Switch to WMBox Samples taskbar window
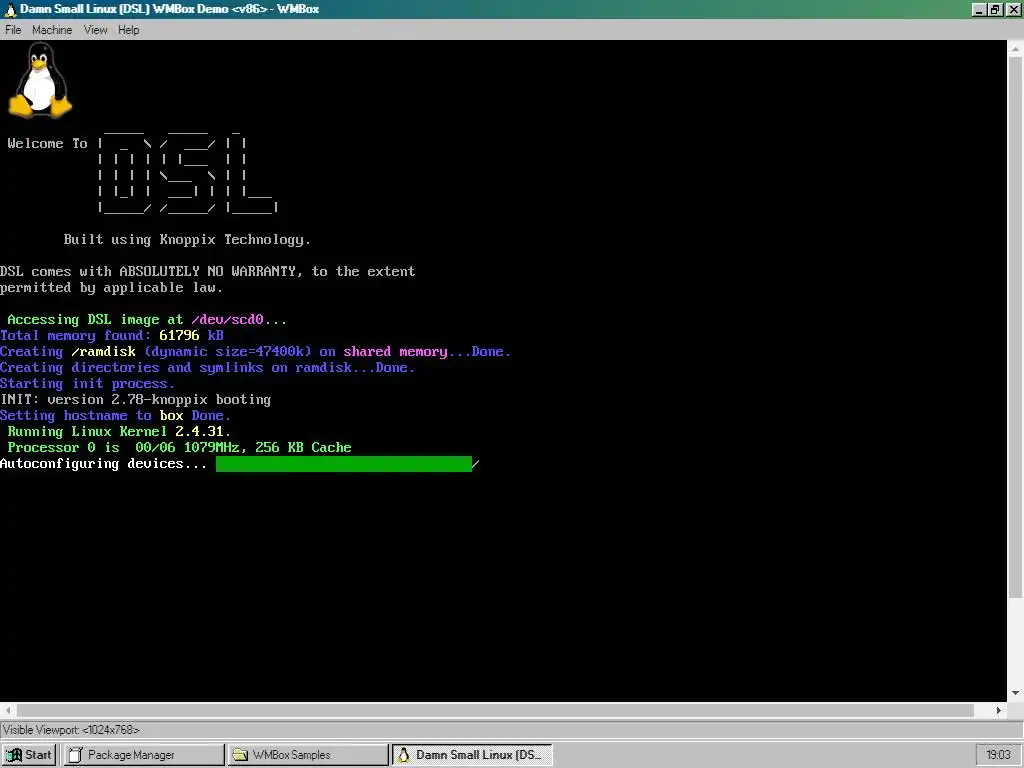The height and width of the screenshot is (768, 1024). click(x=308, y=755)
